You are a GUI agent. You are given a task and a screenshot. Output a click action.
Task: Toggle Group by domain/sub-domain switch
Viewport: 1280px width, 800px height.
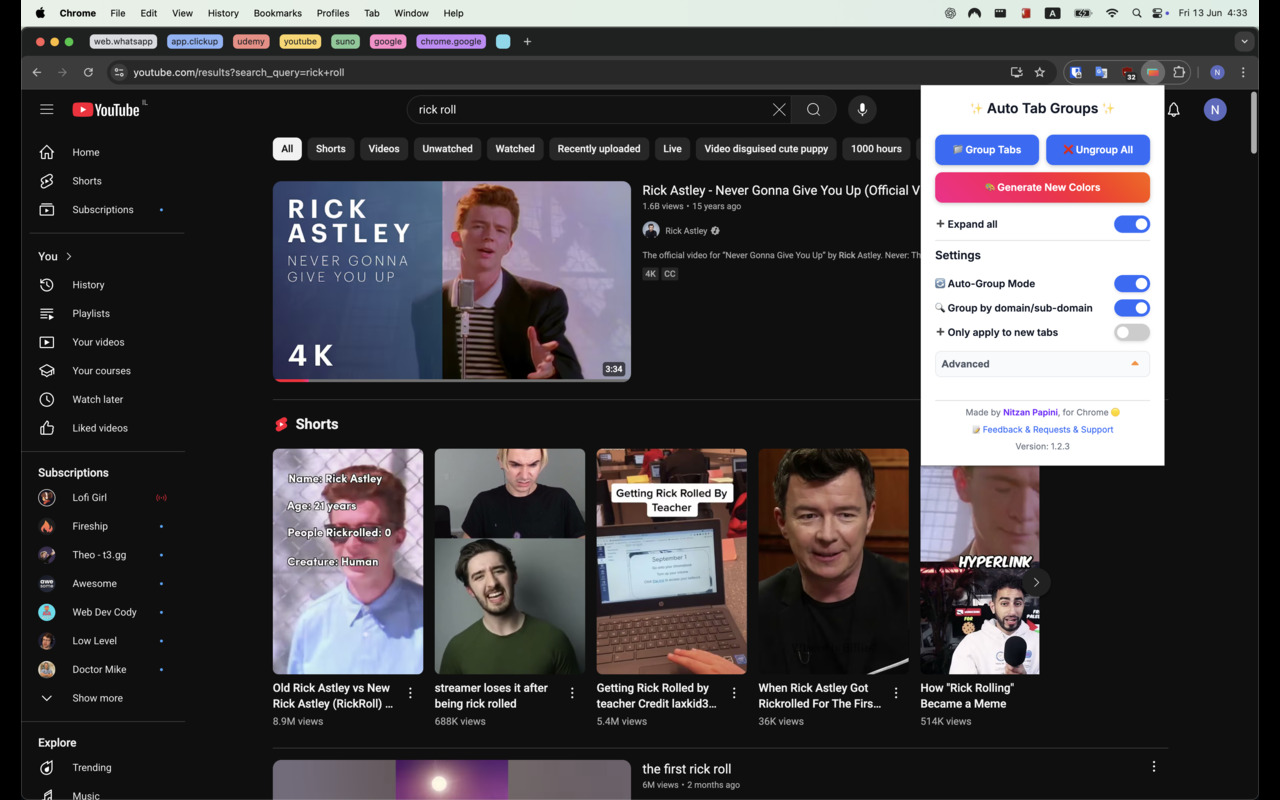coord(1131,308)
